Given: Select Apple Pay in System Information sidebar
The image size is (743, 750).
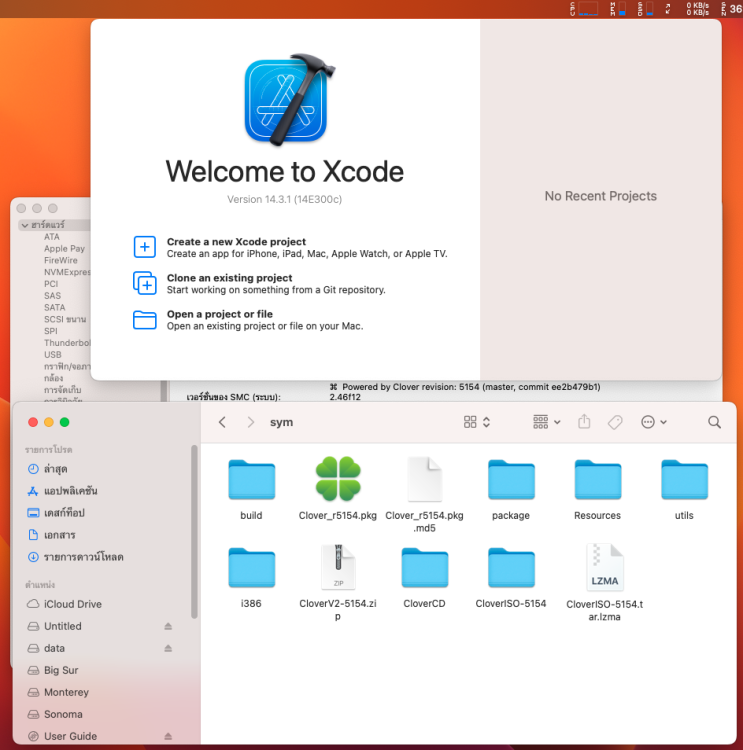Looking at the screenshot, I should (64, 248).
